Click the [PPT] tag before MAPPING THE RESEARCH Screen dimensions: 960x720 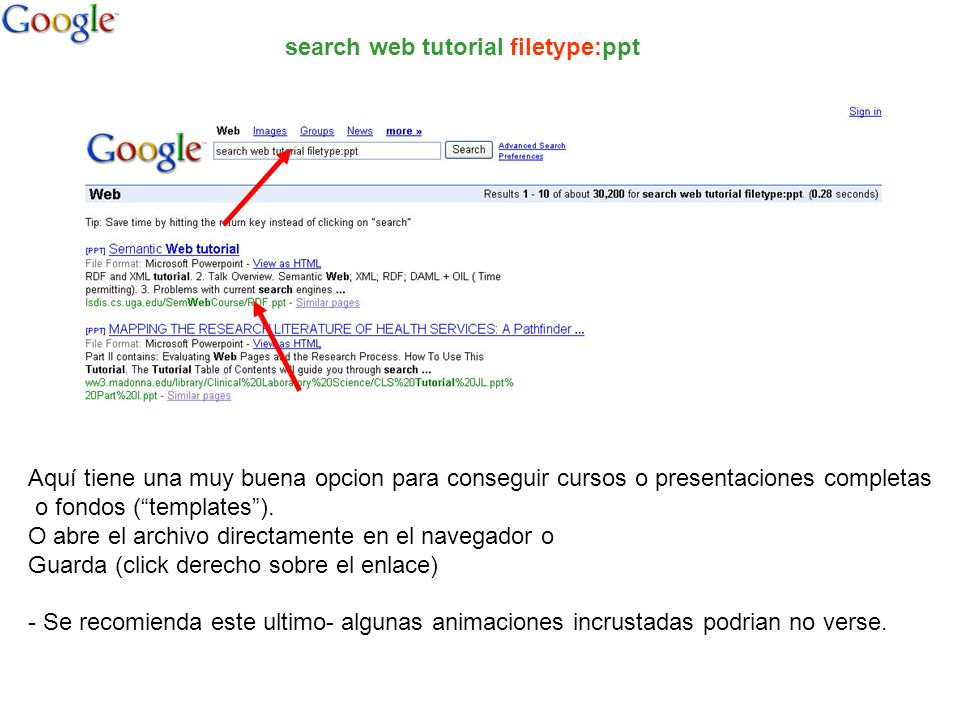pos(96,331)
